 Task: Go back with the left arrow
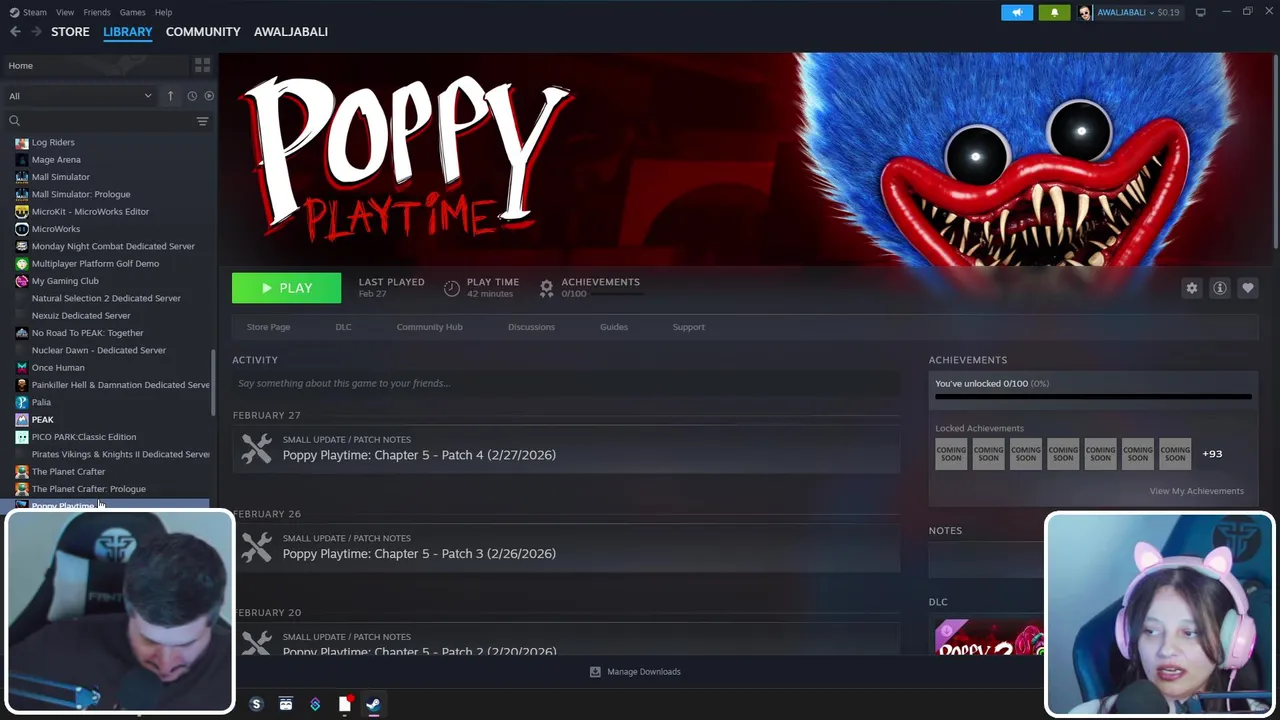click(15, 32)
